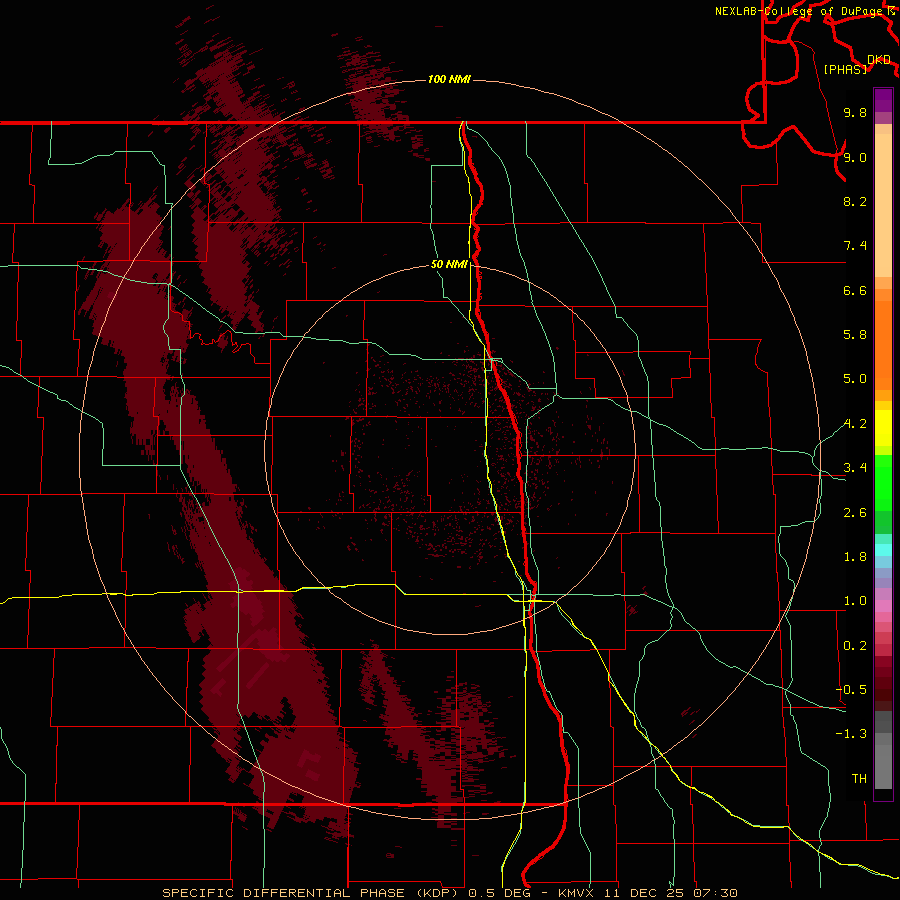This screenshot has height=900, width=900.
Task: Click the 3.4 scale value
Action: click(x=855, y=468)
